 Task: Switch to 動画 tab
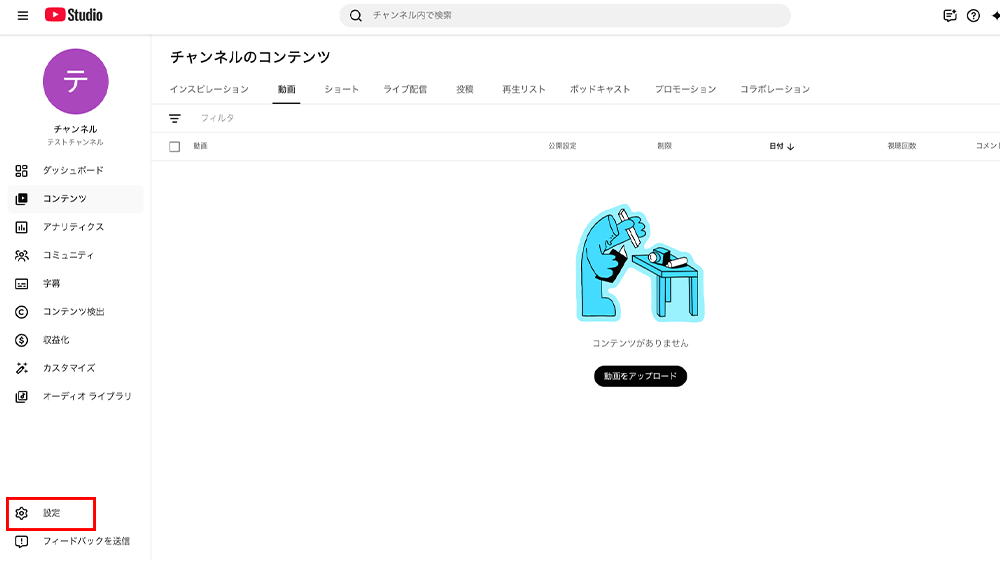pos(286,89)
